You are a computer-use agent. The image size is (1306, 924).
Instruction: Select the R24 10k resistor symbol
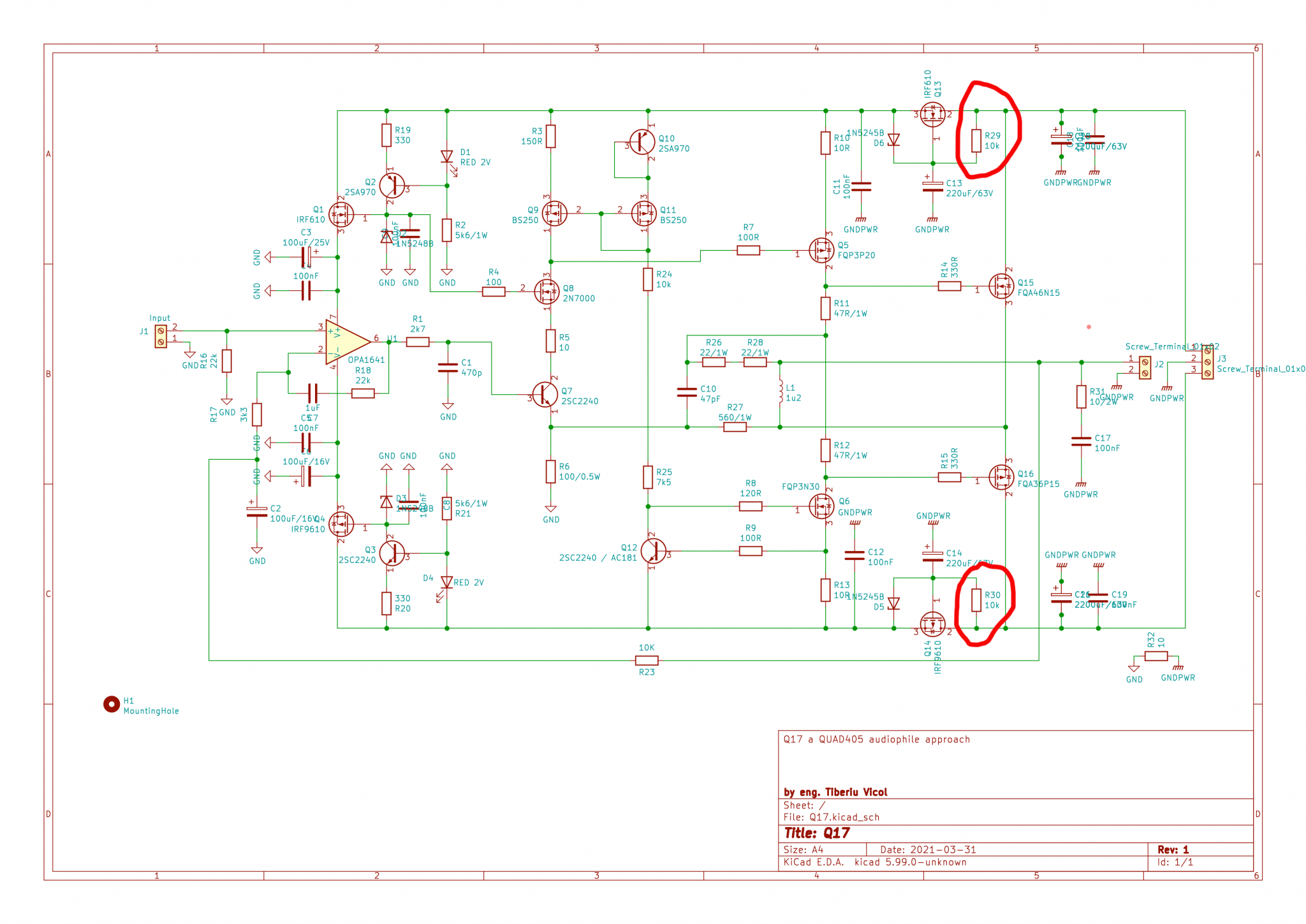[648, 279]
